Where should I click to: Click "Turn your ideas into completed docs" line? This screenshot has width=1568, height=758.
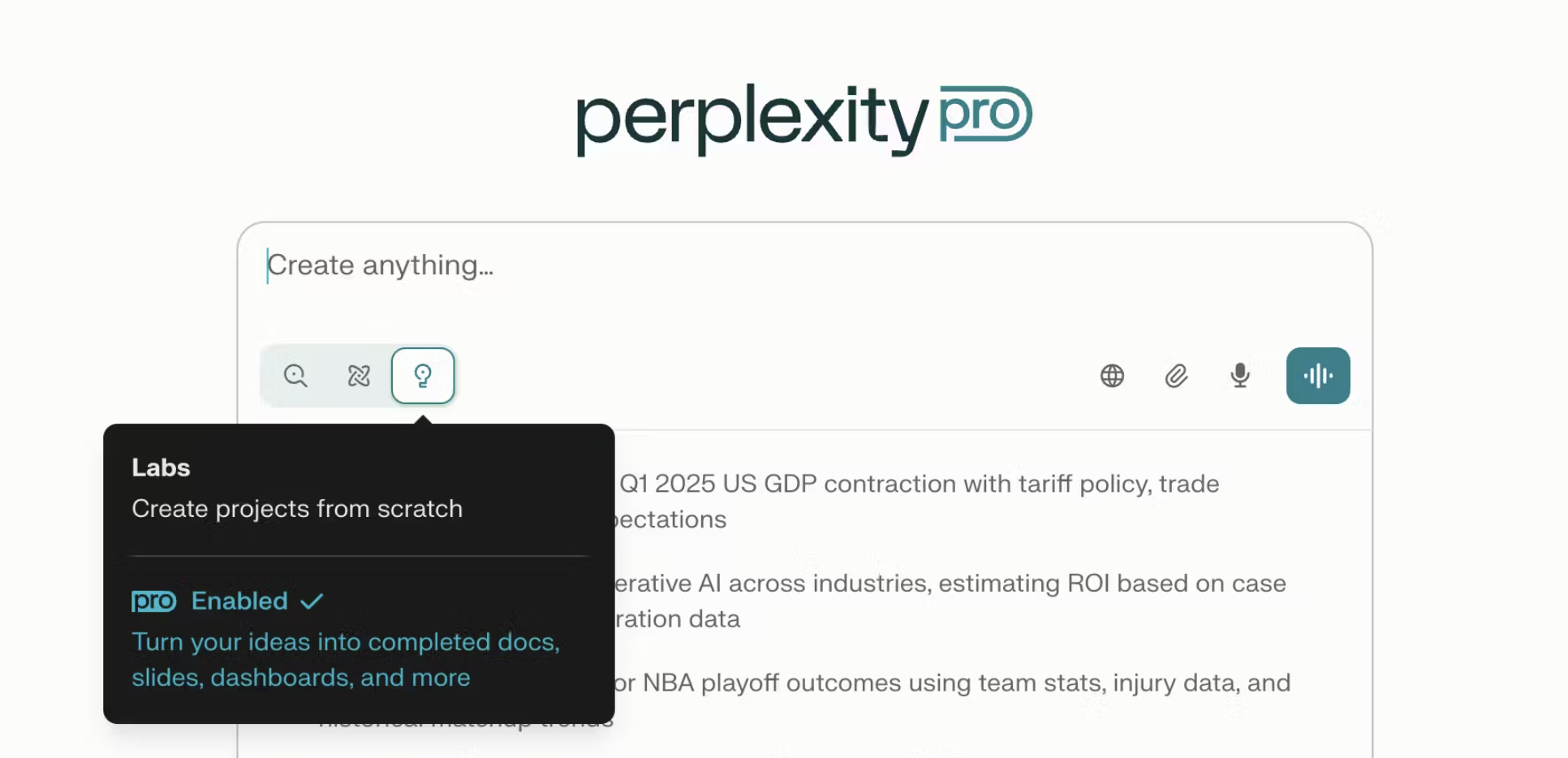[x=346, y=642]
